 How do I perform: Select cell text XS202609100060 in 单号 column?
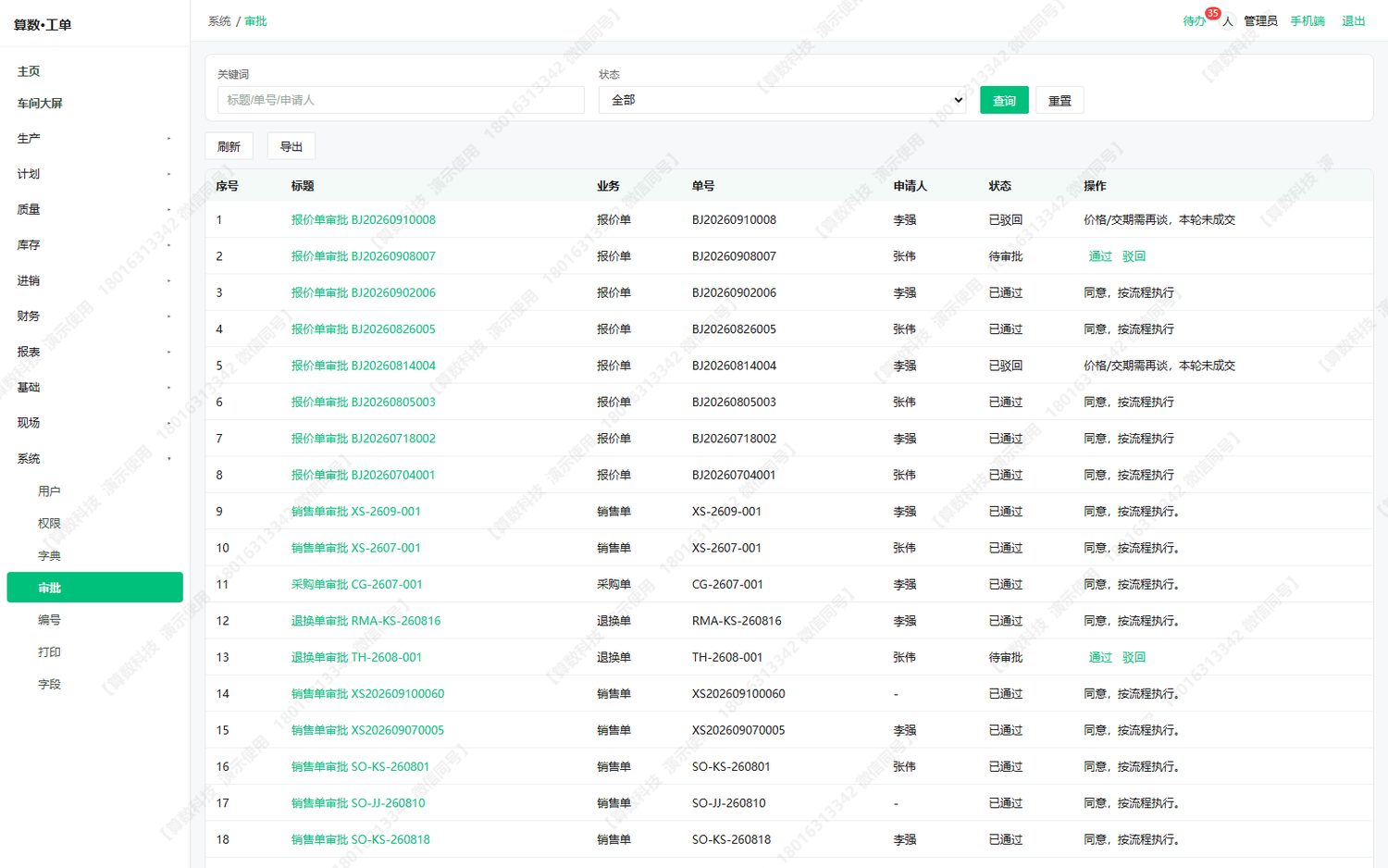(x=738, y=694)
